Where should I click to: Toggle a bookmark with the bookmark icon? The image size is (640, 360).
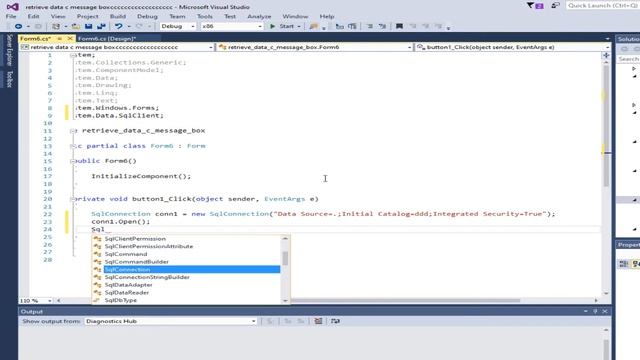coord(399,26)
